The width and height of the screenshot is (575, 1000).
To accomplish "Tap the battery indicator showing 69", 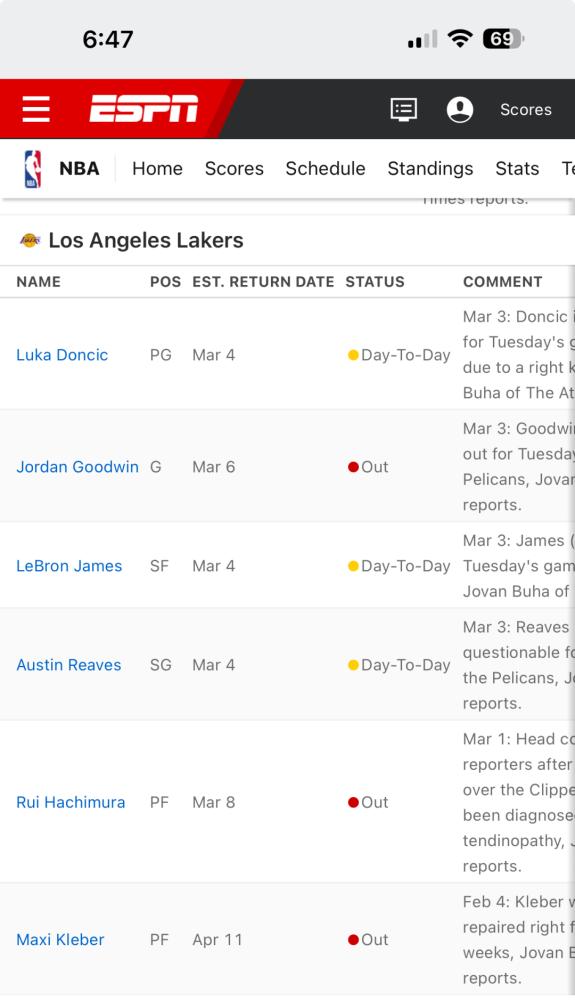I will pos(503,39).
